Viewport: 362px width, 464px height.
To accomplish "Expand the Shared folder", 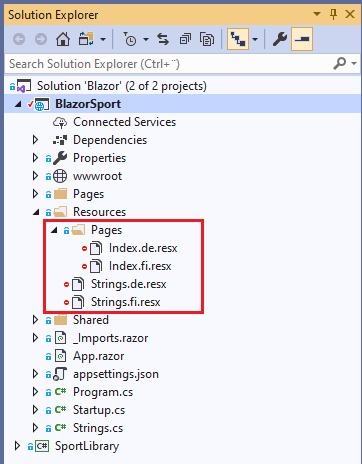I will click(x=35, y=320).
